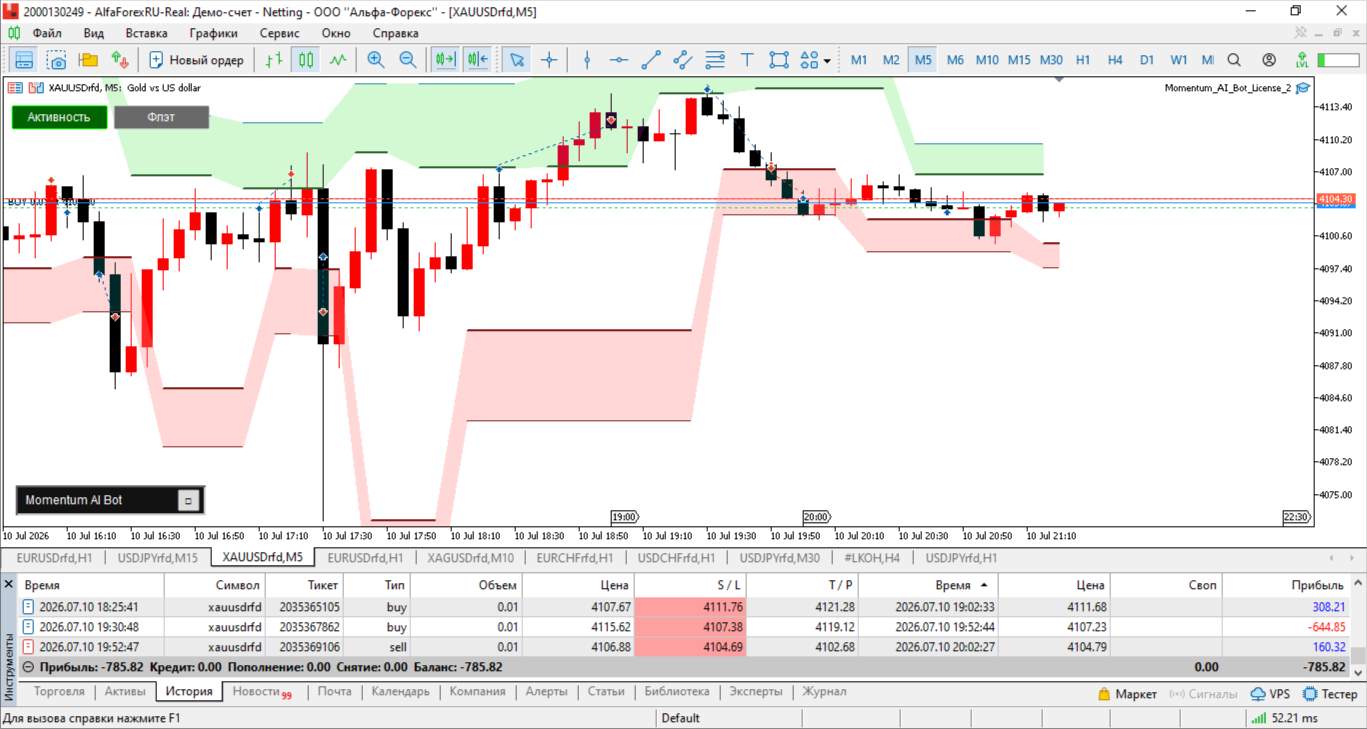Click the gray Флэт button

[x=161, y=117]
